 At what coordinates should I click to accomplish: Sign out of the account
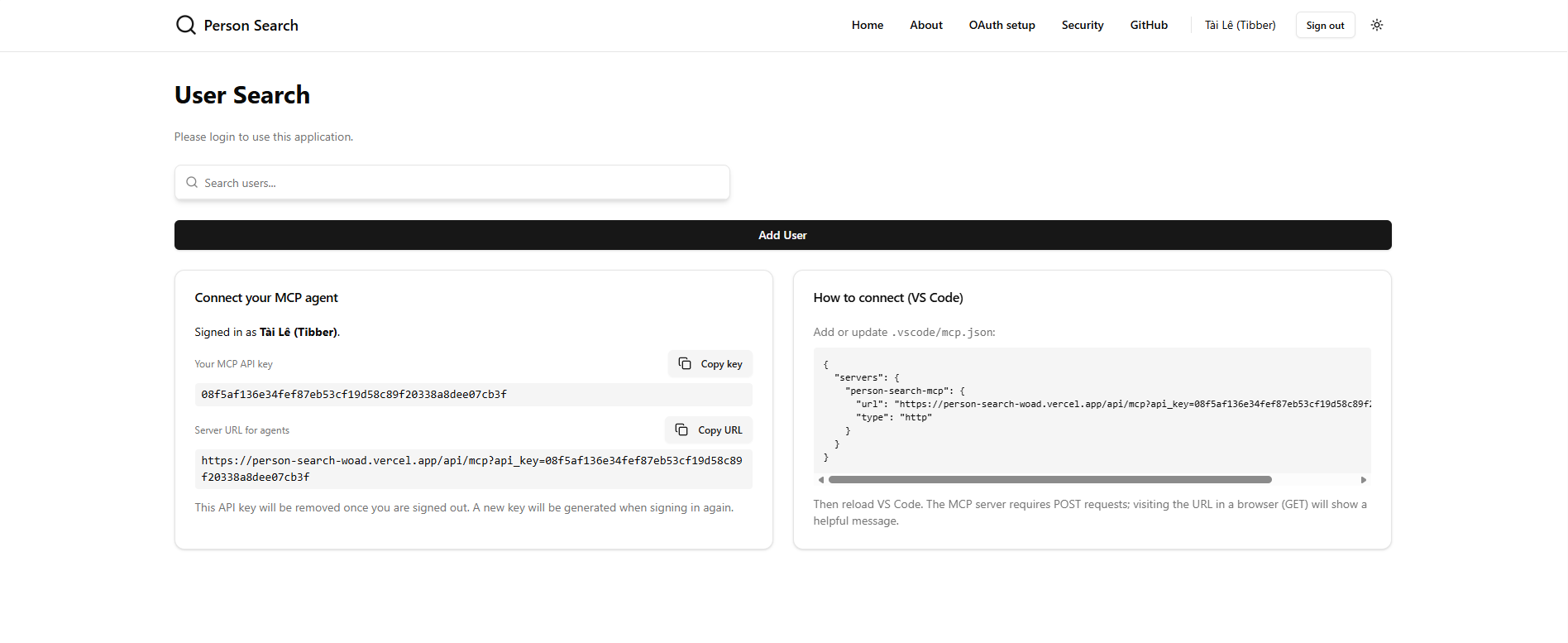1325,25
